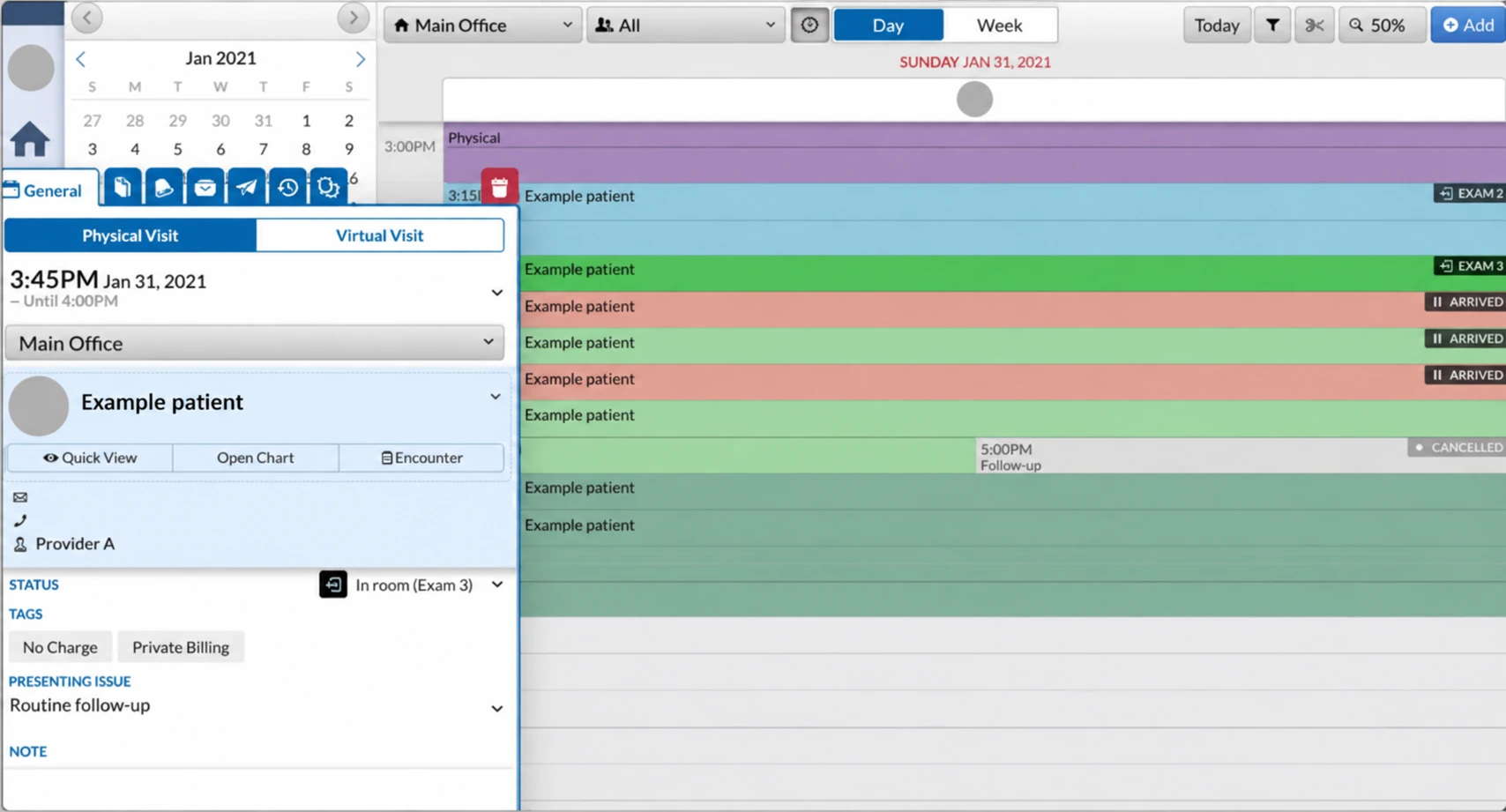Open the All providers dropdown
Viewport: 1506px width, 812px height.
pyautogui.click(x=685, y=25)
